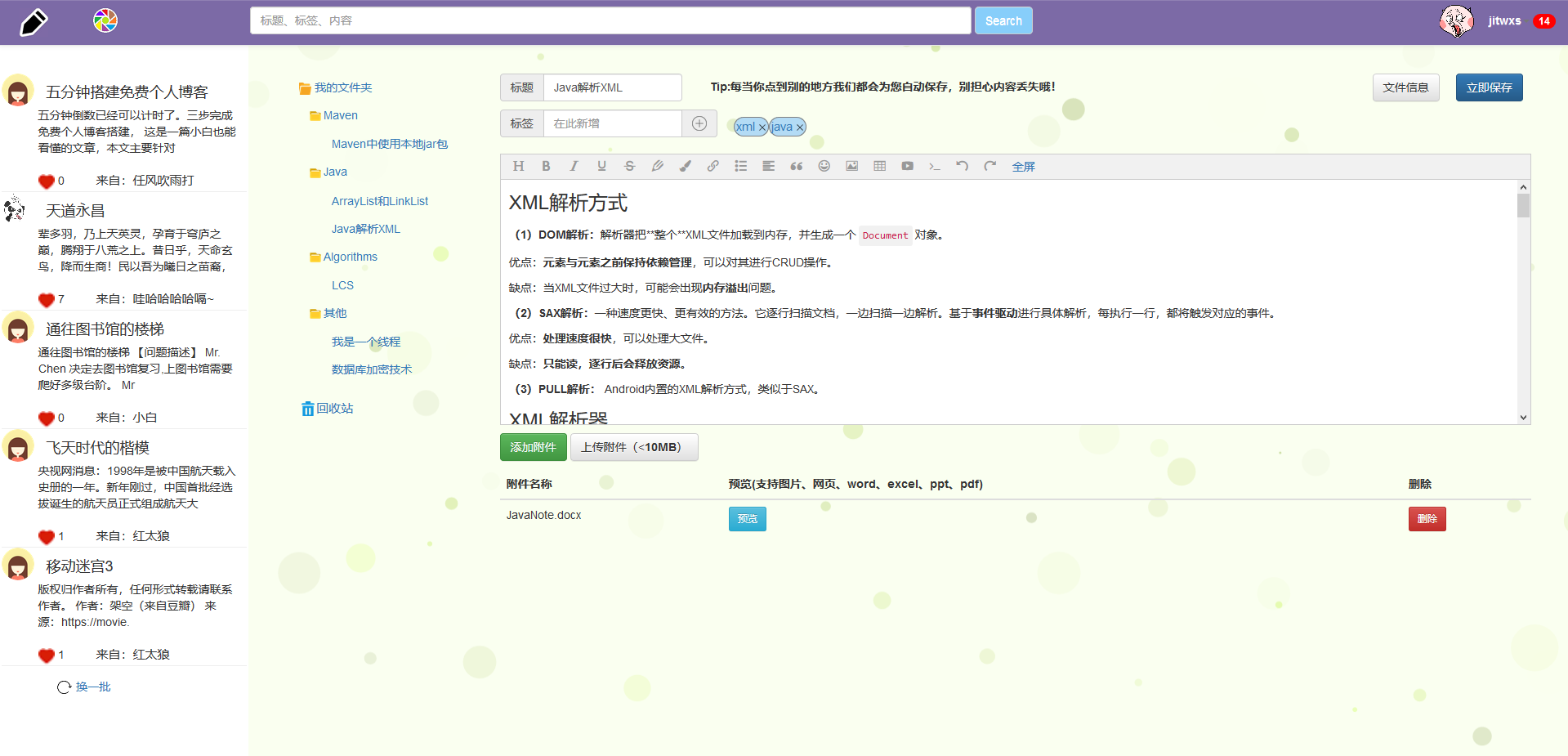Viewport: 1568px width, 756px height.
Task: Undo the last edit
Action: click(x=962, y=166)
